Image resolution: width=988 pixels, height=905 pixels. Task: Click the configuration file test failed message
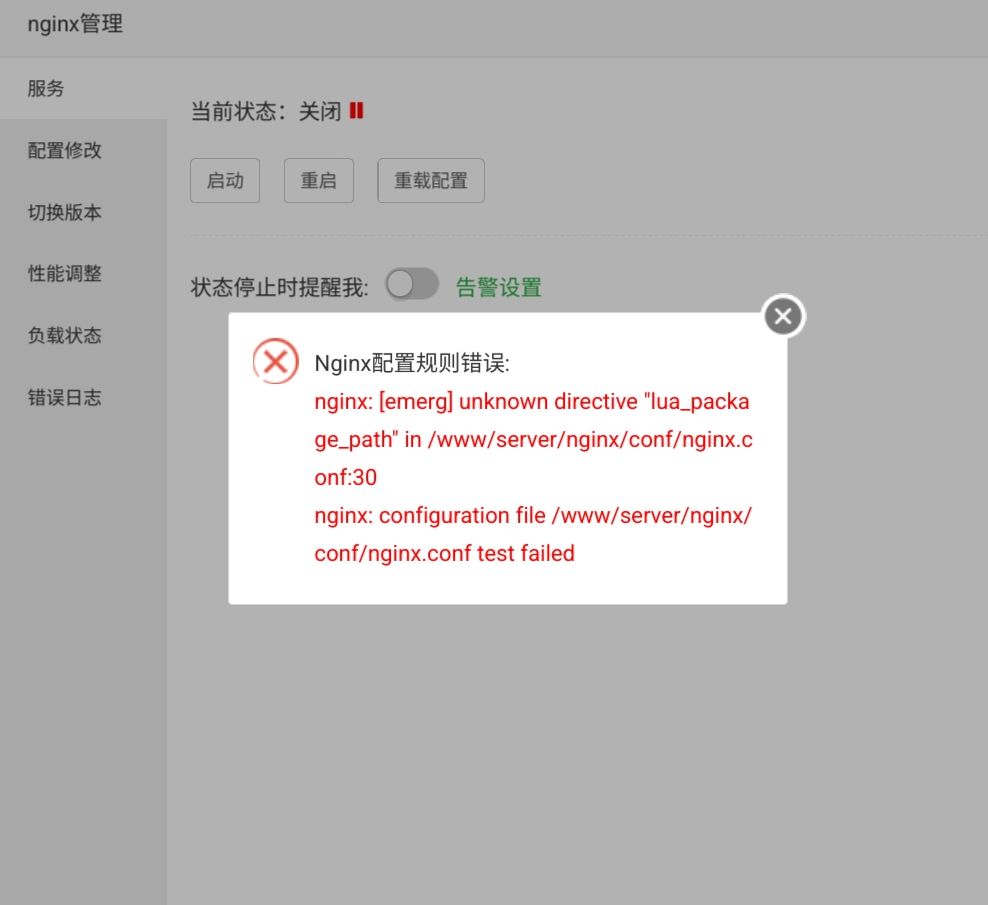(x=533, y=534)
